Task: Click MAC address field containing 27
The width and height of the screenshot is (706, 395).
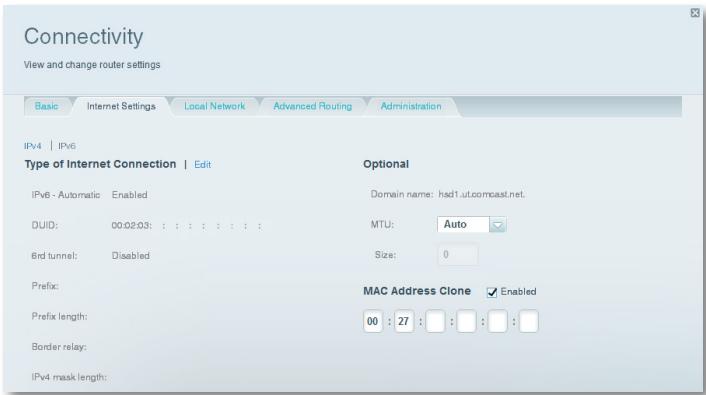Action: click(404, 322)
